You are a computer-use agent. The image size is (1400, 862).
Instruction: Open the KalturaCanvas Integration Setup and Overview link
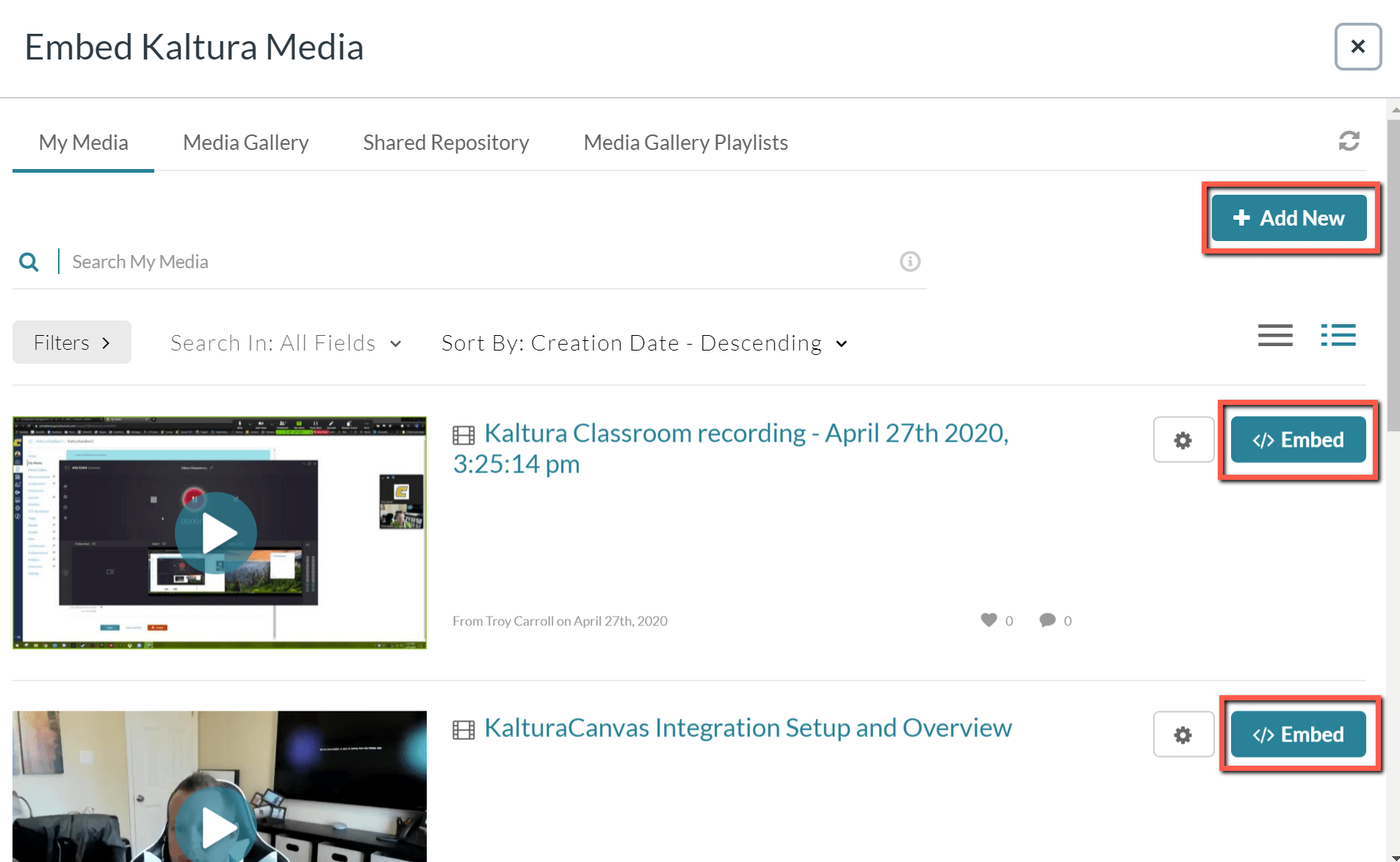[x=748, y=728]
